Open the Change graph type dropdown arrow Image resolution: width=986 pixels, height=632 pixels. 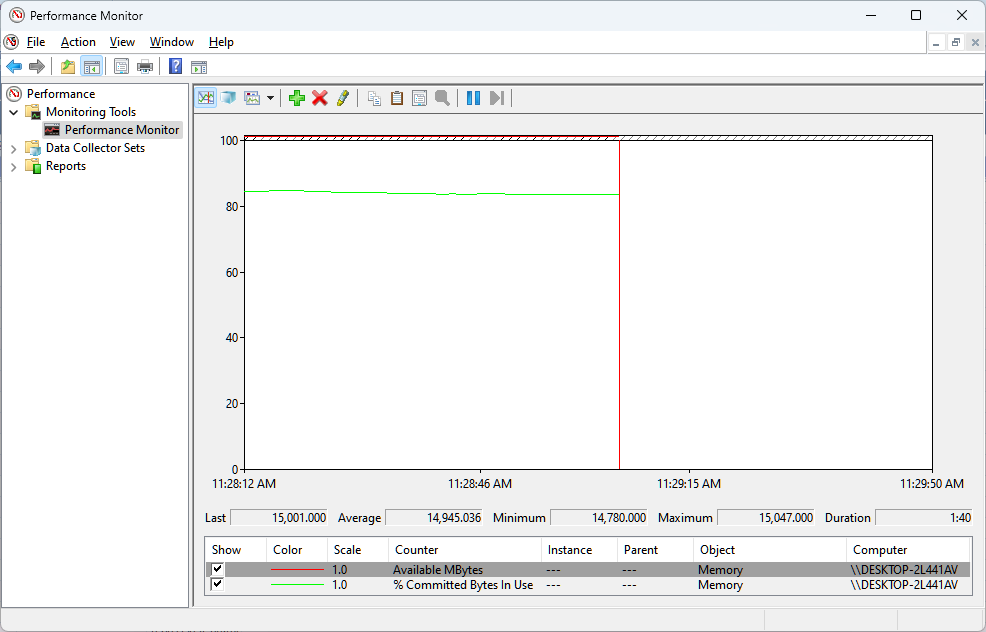(270, 98)
